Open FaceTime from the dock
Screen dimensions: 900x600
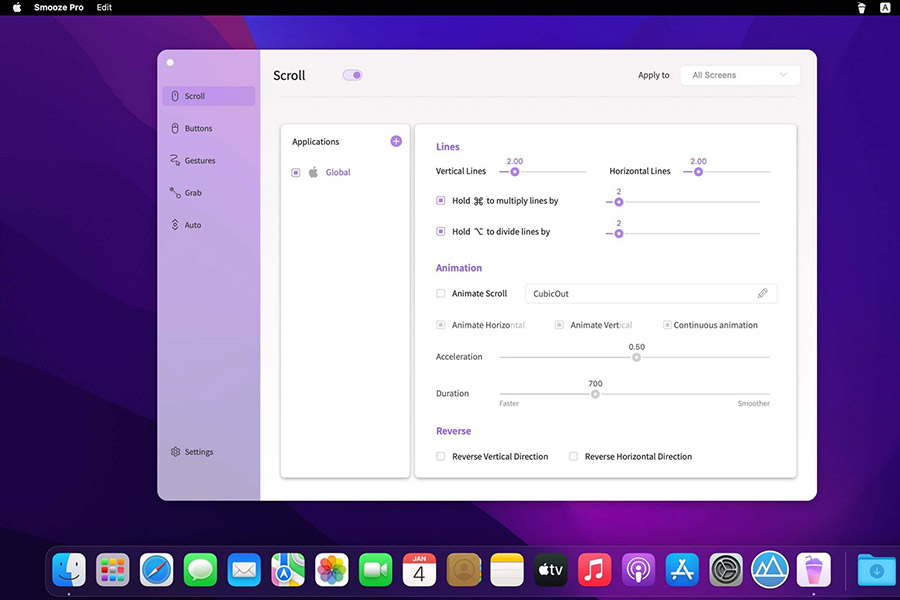[x=375, y=570]
